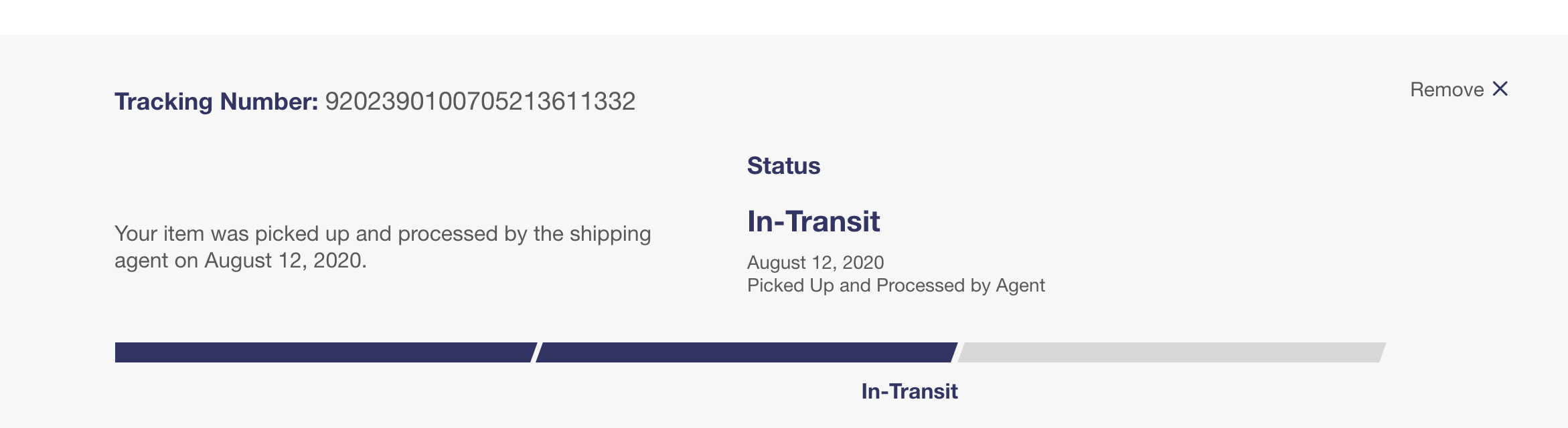Click the second filled progress bar segment
This screenshot has width=1568, height=428.
pyautogui.click(x=747, y=352)
